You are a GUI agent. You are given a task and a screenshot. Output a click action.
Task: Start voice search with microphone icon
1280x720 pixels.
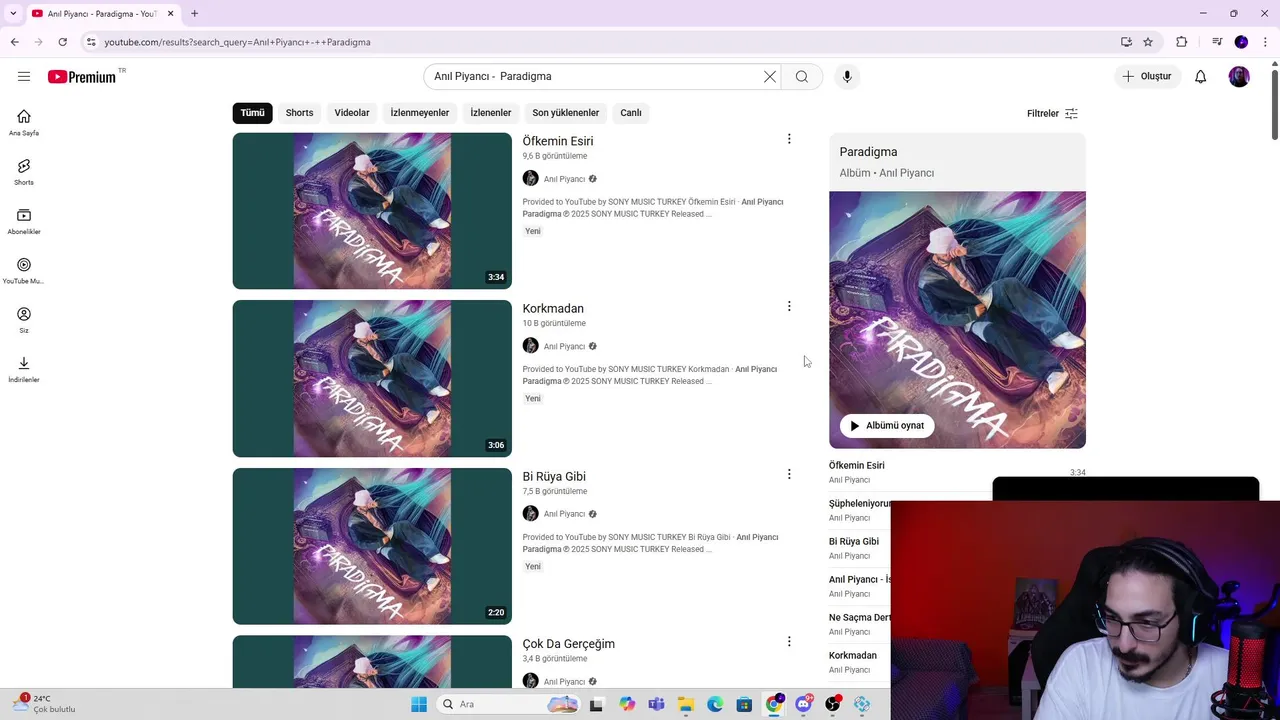coord(847,76)
